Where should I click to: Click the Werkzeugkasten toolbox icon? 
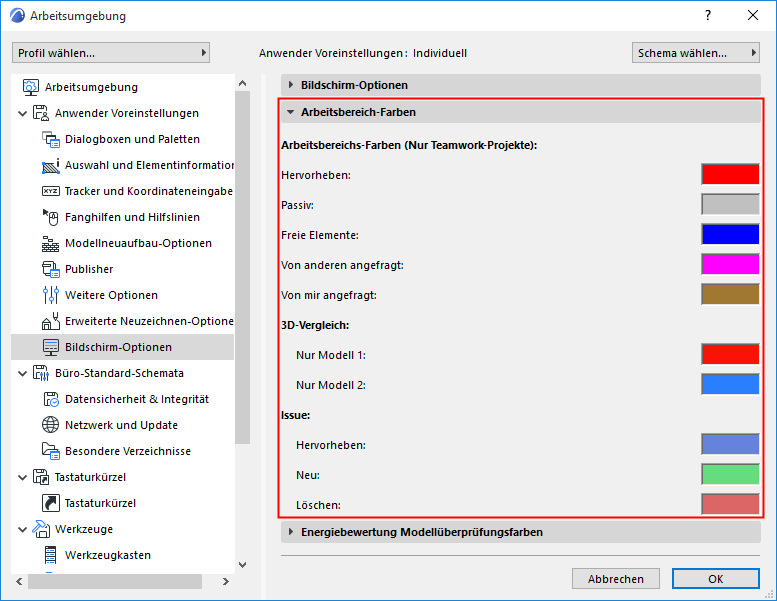click(51, 555)
